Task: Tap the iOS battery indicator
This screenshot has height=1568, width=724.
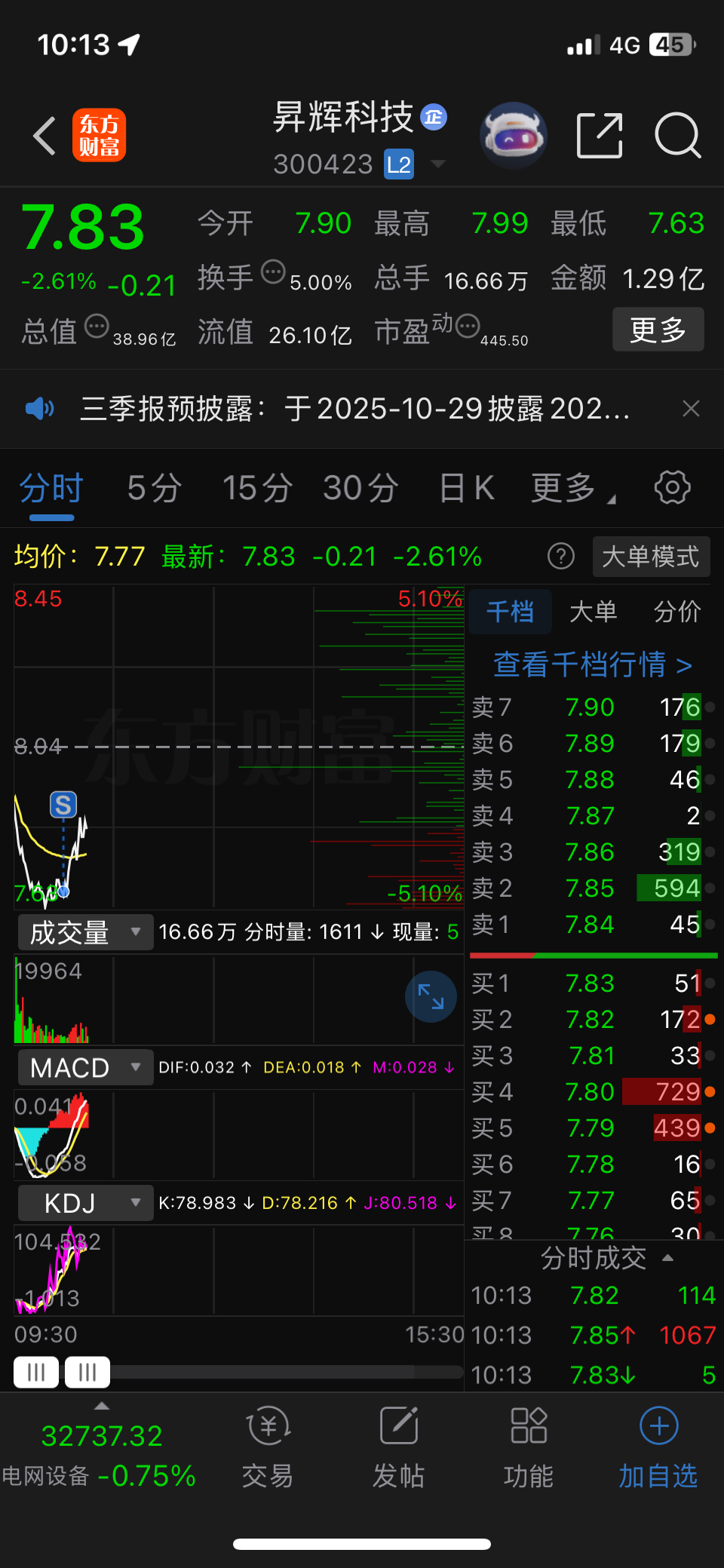Action: (x=673, y=44)
